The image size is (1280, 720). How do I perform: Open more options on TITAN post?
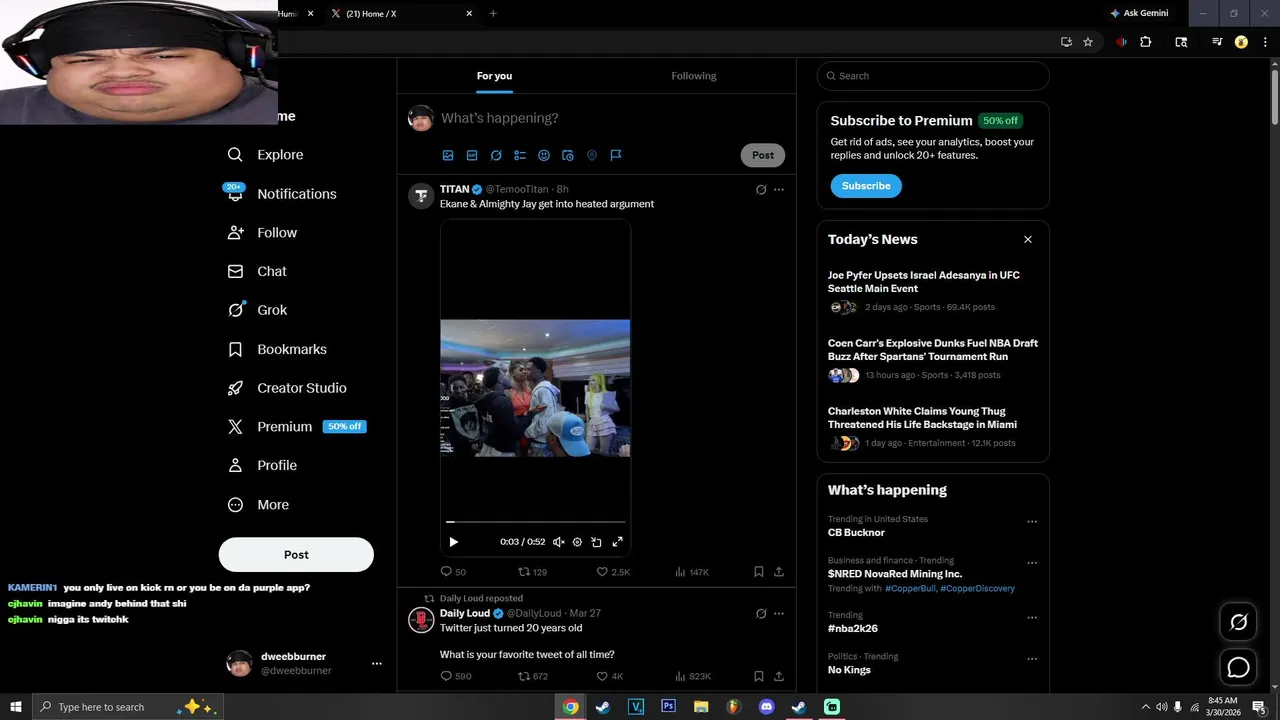click(779, 189)
